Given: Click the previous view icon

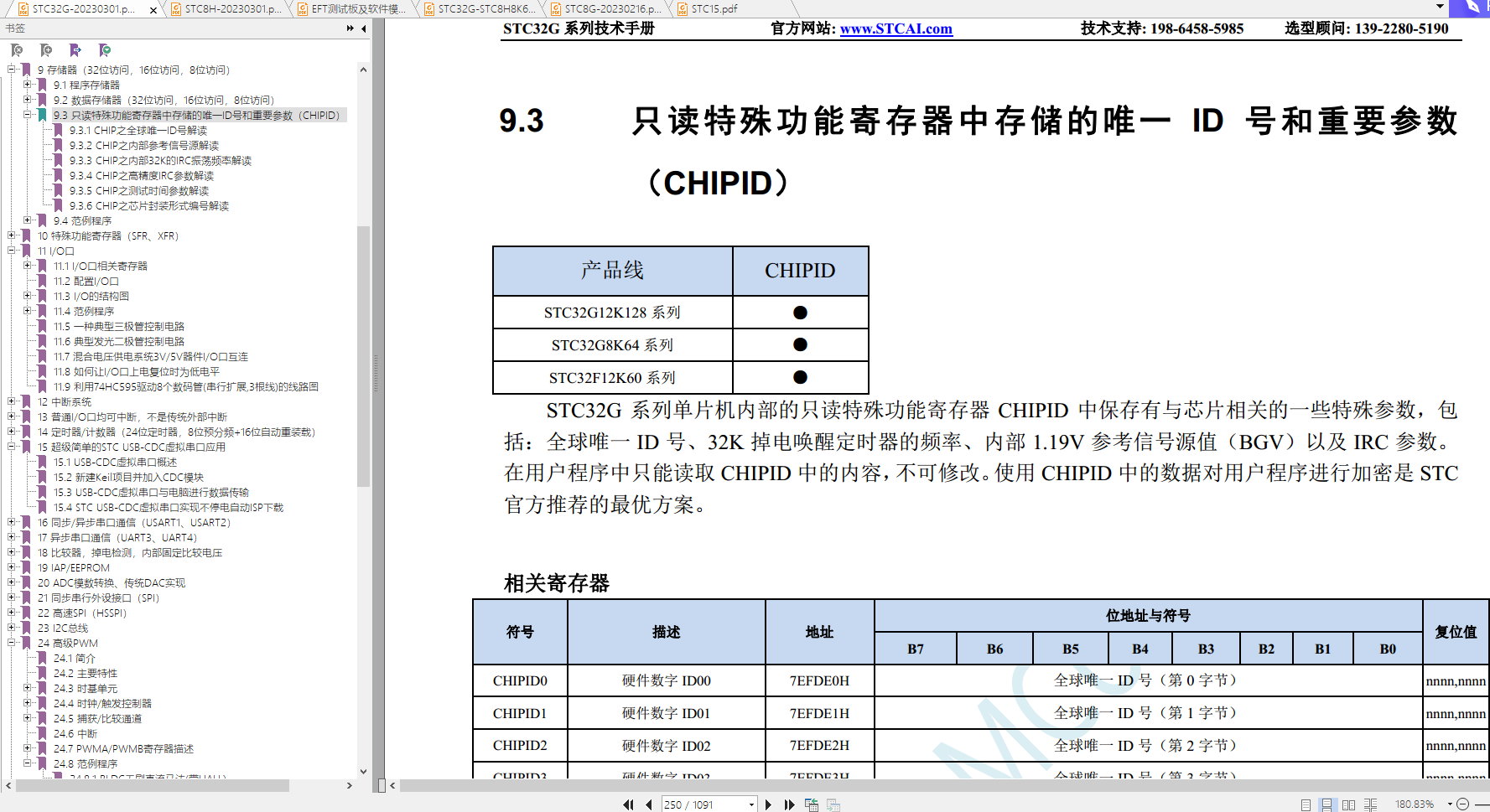Looking at the screenshot, I should coord(812,804).
